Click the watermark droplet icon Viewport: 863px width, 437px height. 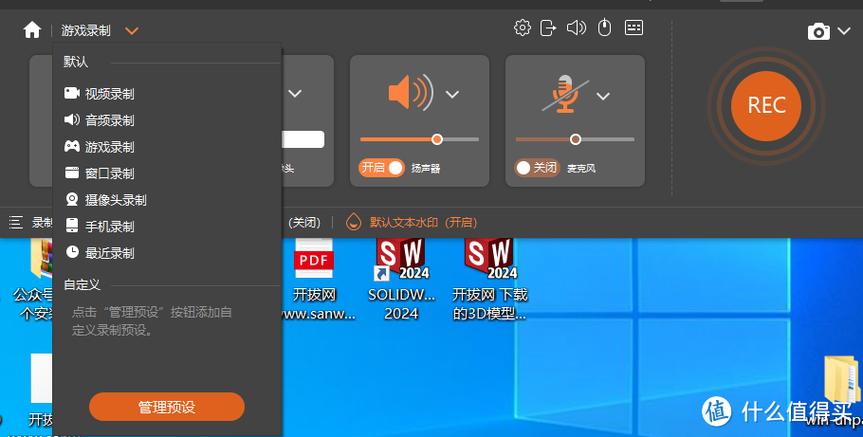pos(353,222)
